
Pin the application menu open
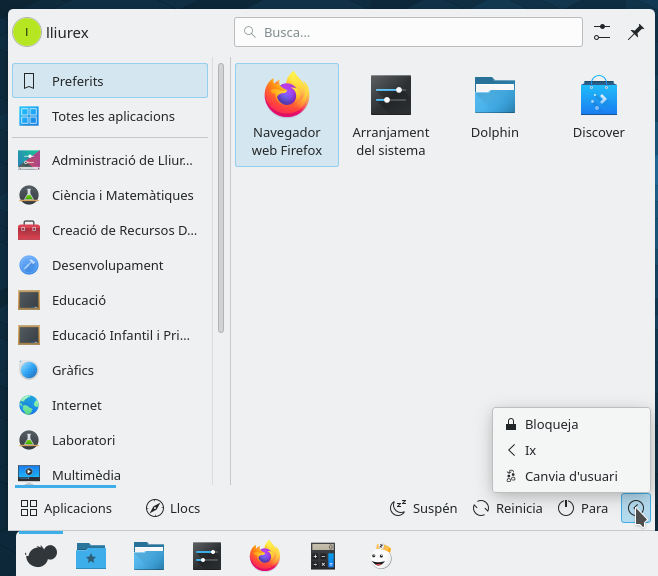[635, 33]
